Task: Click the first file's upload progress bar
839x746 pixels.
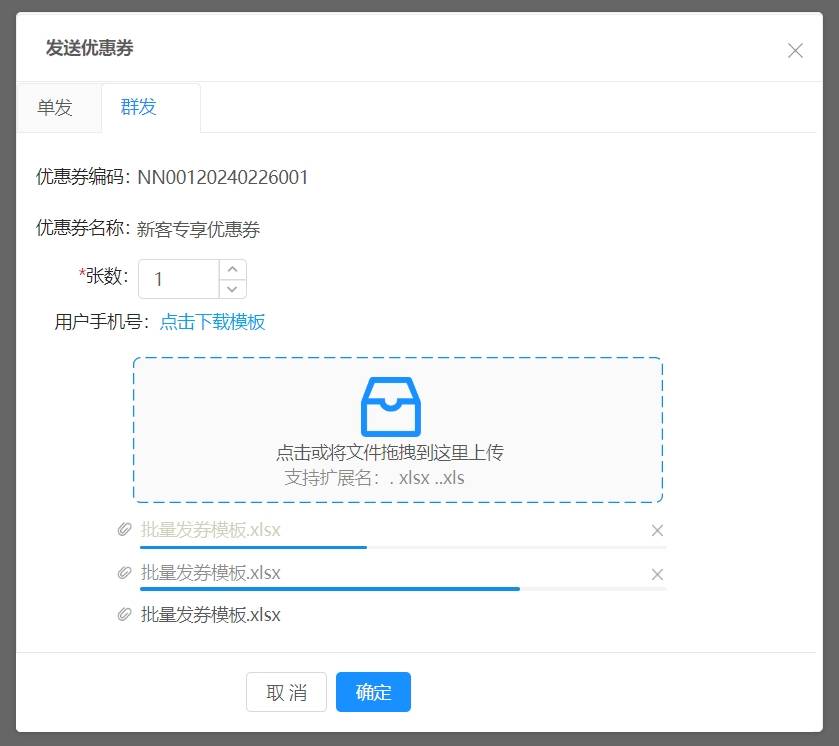Action: [x=253, y=547]
